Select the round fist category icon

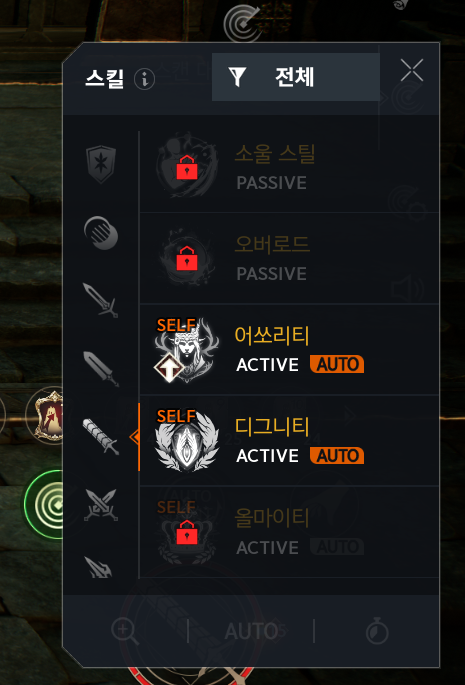[x=101, y=233]
